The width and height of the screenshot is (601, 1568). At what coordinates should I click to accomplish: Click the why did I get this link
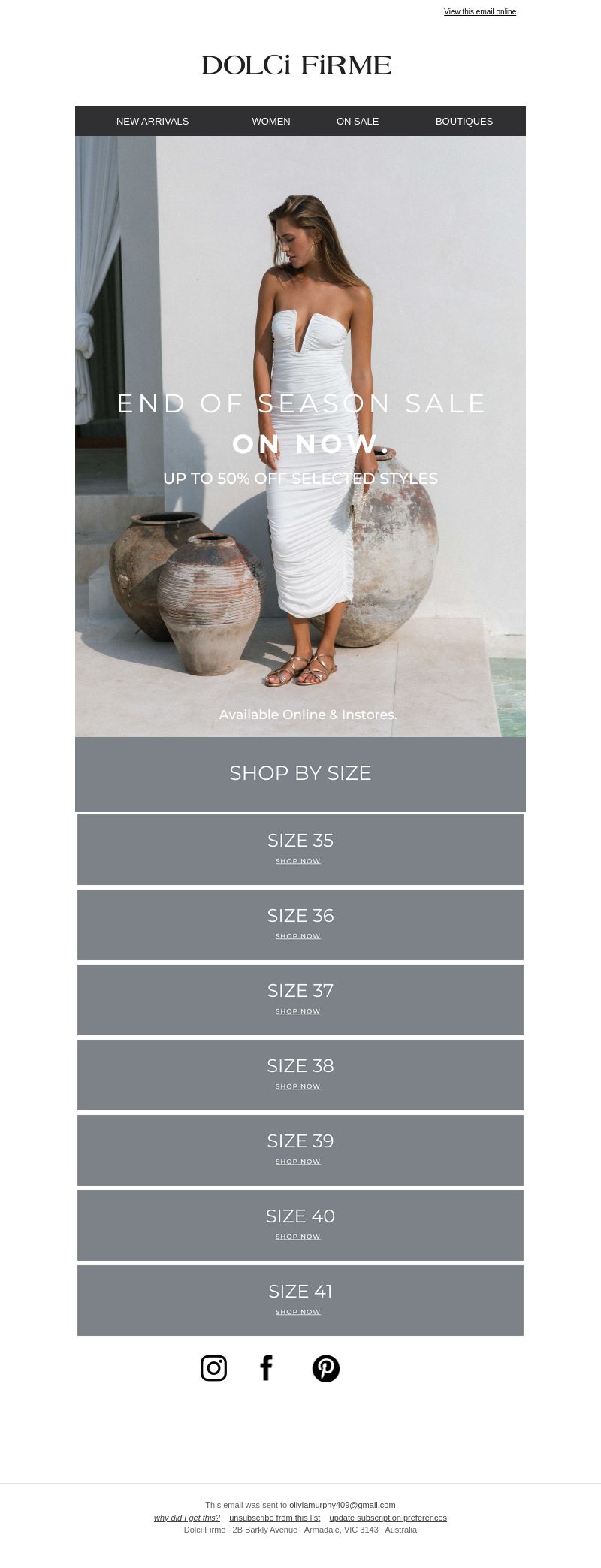187,1518
